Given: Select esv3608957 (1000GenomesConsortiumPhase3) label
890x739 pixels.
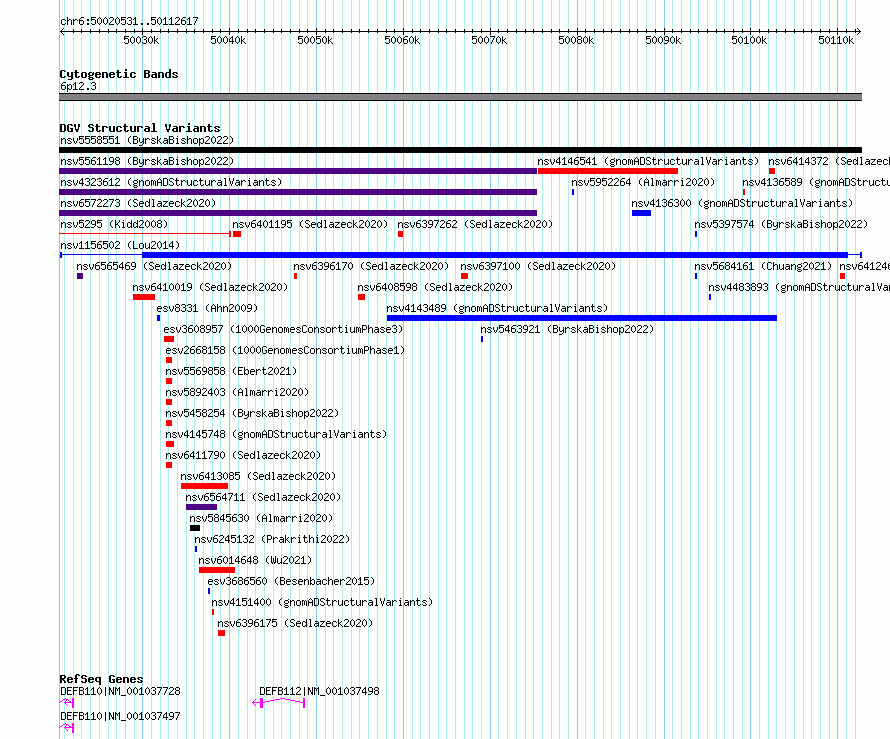Looking at the screenshot, I should coord(283,329).
